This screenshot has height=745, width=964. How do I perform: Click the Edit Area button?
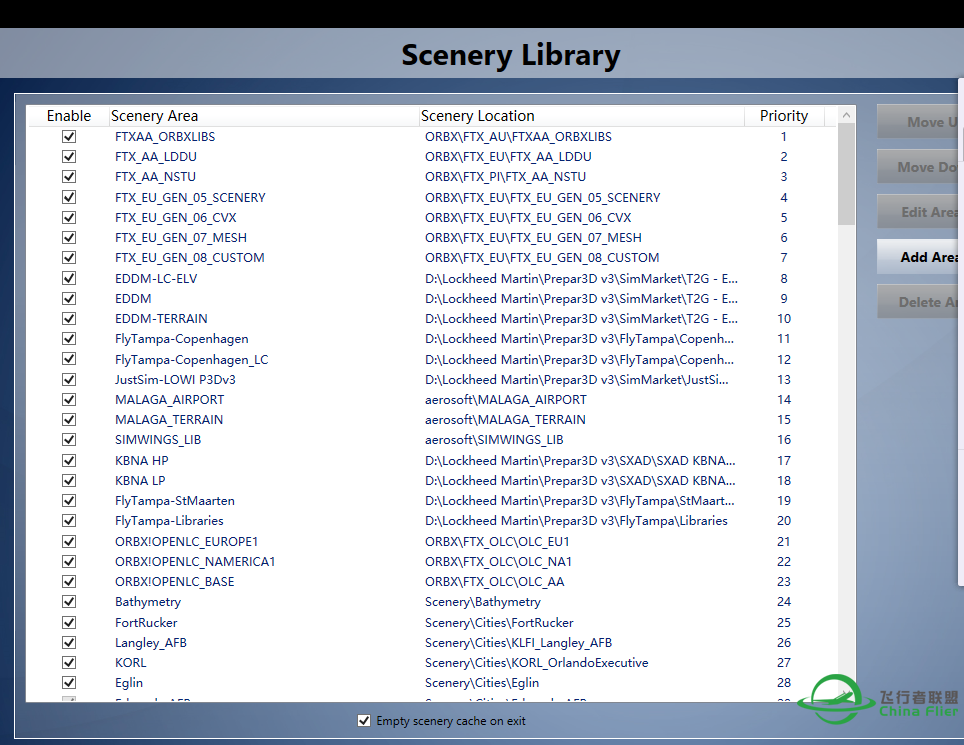[920, 212]
